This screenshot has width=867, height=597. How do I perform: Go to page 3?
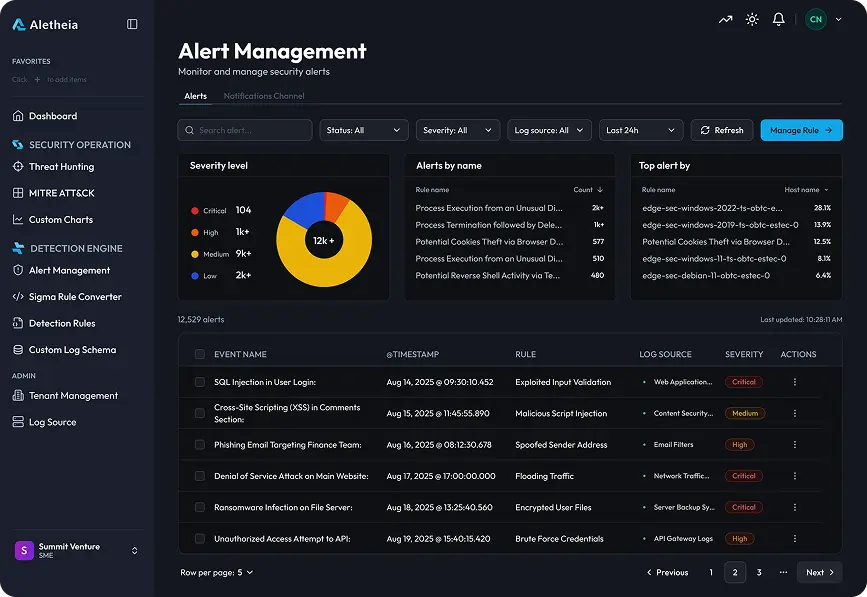(x=759, y=573)
